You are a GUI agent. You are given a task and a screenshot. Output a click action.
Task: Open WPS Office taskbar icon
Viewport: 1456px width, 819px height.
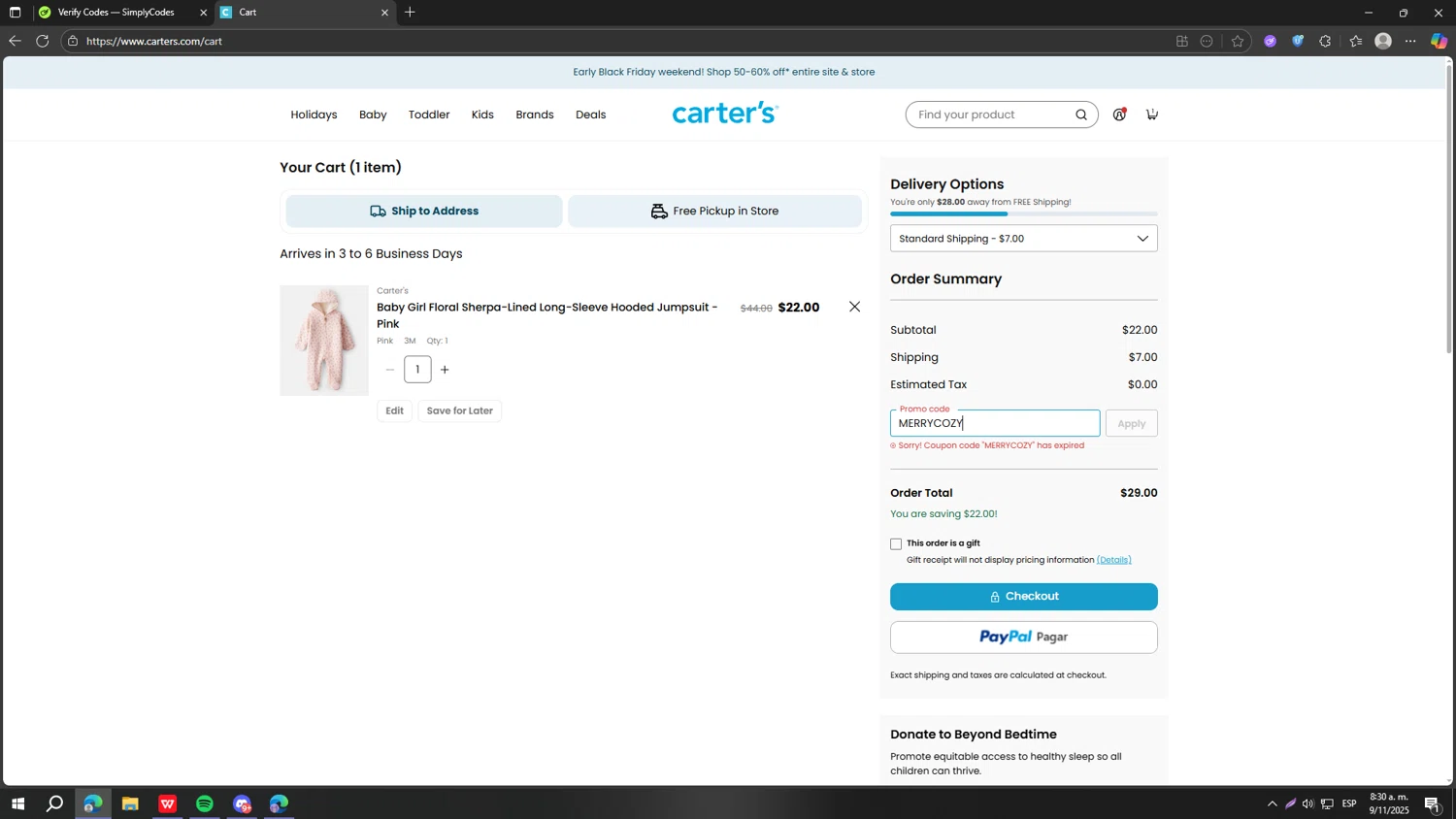pyautogui.click(x=168, y=803)
